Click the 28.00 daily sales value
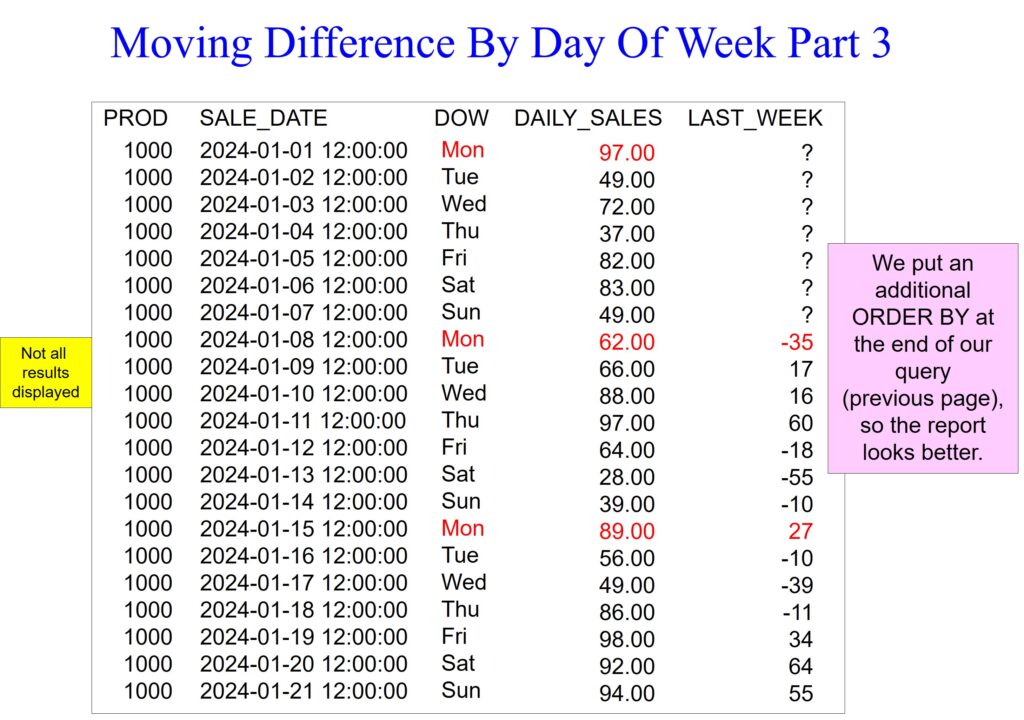Viewport: 1024px width, 720px height. click(627, 477)
